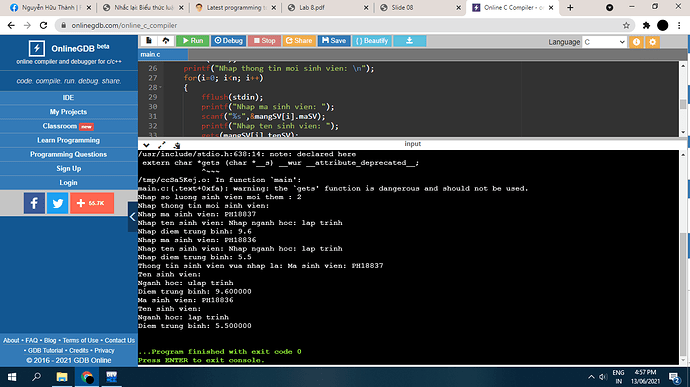Switch to the Lab 8.pdf tab
The image size is (690, 387).
pyautogui.click(x=328, y=7)
